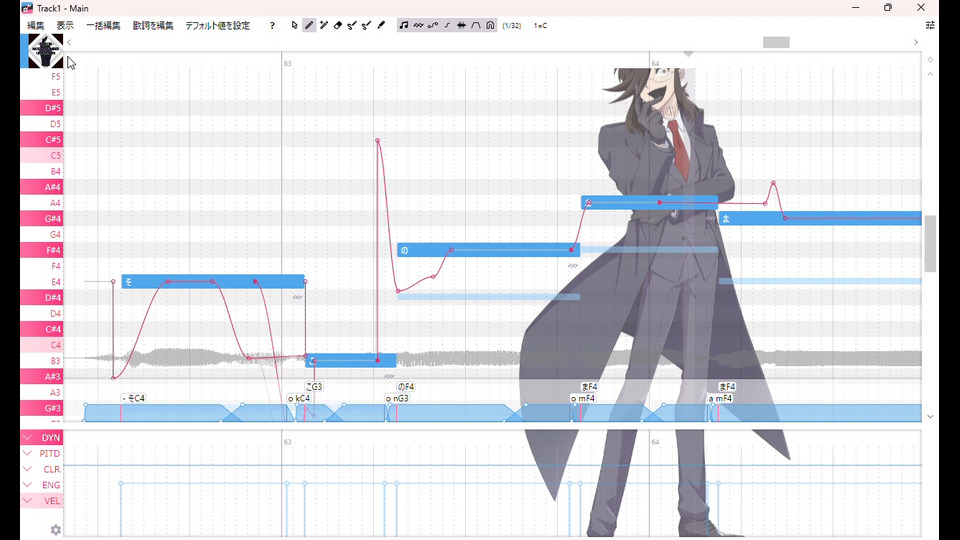Image resolution: width=960 pixels, height=540 pixels.
Task: Click the horizontal scrollbar thumb
Action: click(776, 42)
